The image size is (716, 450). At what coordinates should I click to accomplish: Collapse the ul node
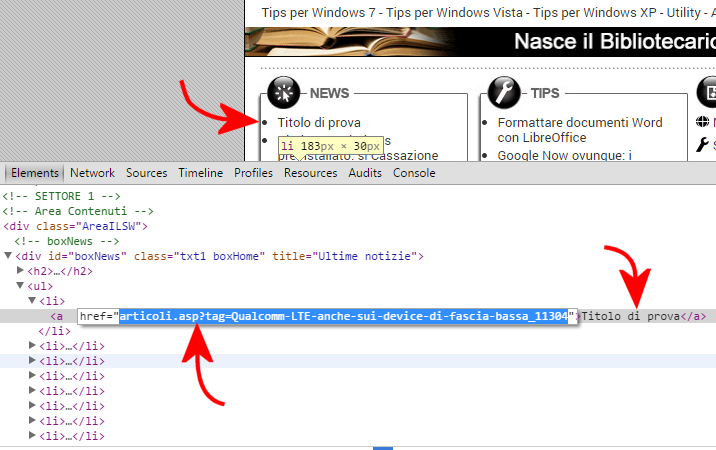pos(20,286)
